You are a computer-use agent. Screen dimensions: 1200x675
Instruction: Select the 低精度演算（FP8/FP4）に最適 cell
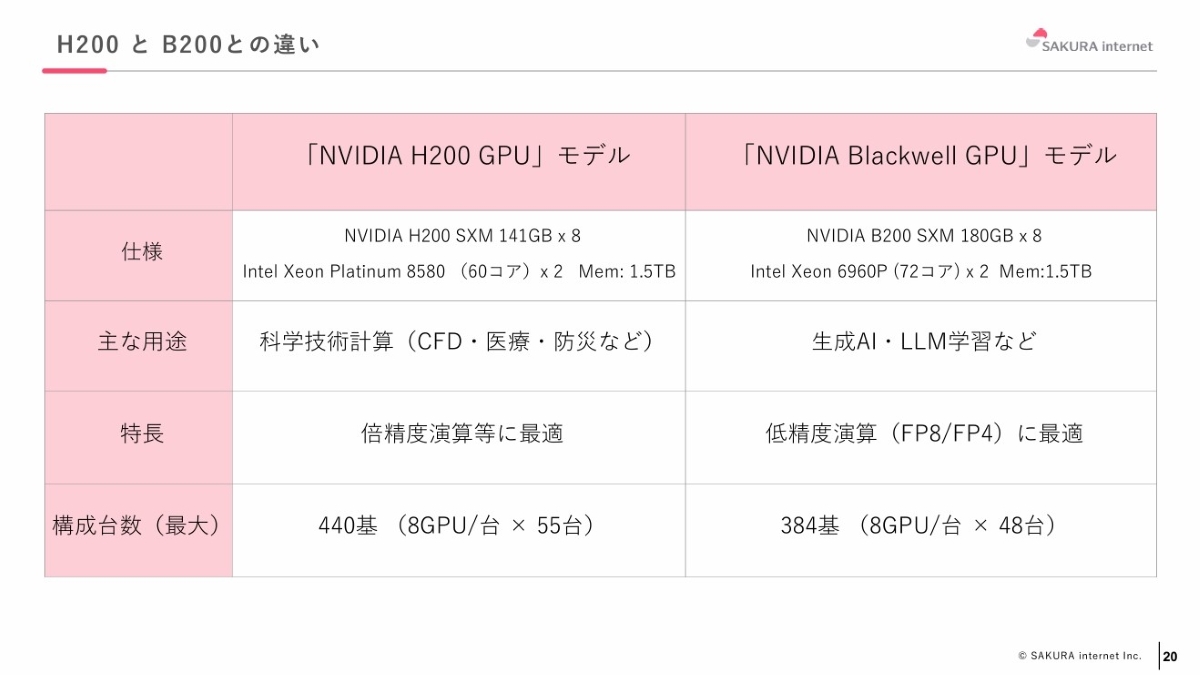click(x=924, y=434)
